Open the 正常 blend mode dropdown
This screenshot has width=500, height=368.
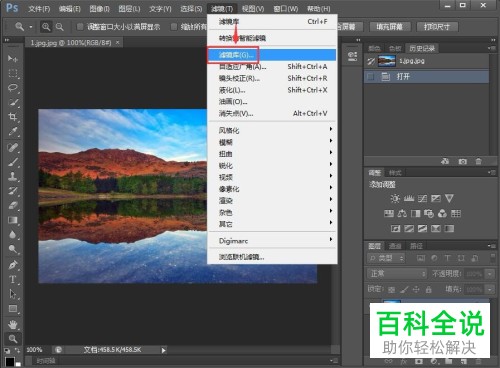397,274
